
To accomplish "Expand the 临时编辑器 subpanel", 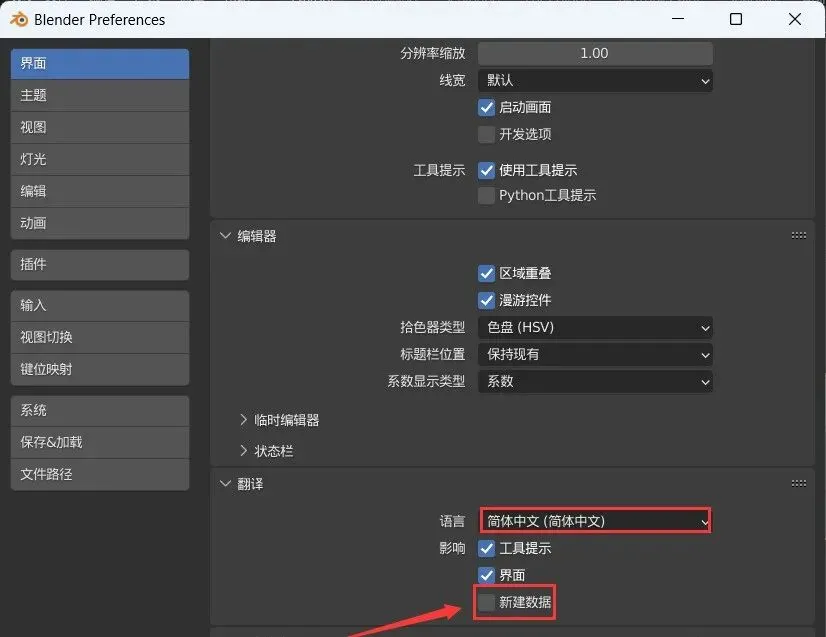I will coord(243,420).
